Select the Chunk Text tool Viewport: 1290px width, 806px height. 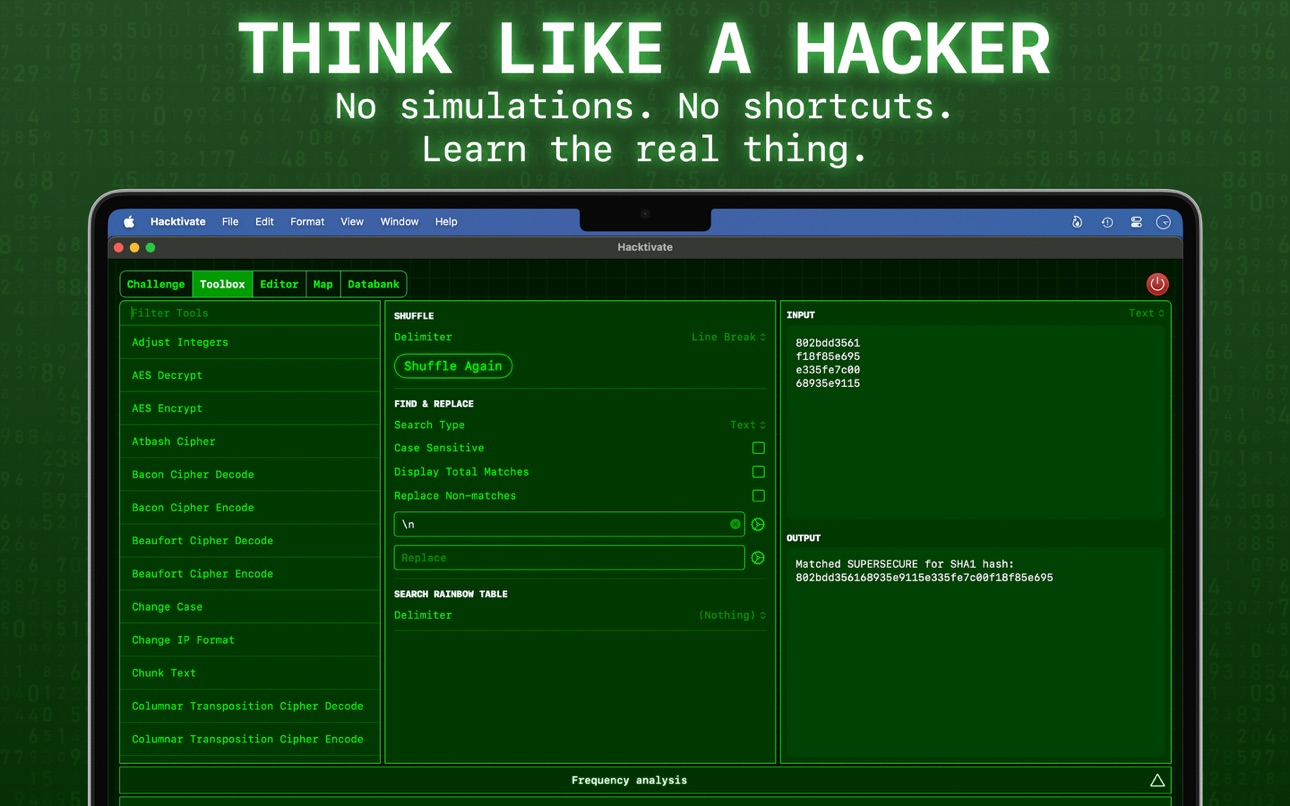point(250,672)
